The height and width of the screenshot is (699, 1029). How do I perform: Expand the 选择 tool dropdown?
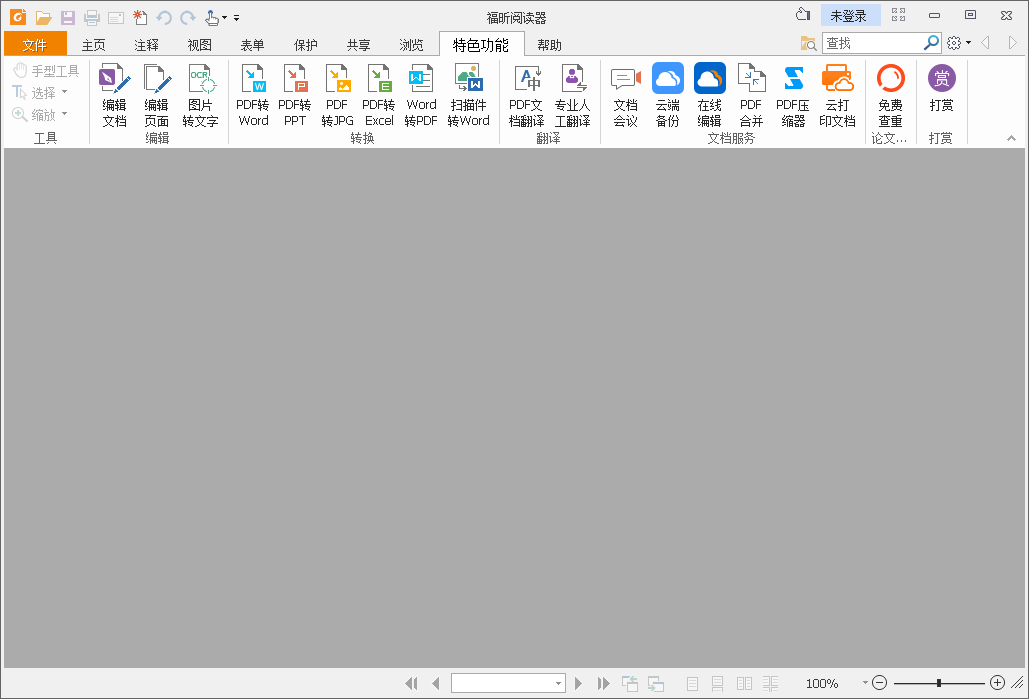(64, 92)
